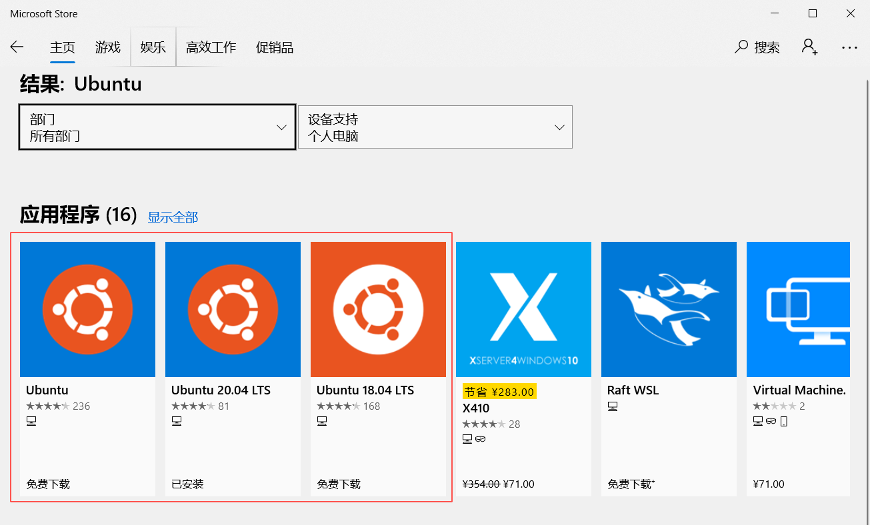870x526 pixels.
Task: Click the vertical scrollbar on the right
Action: tap(866, 300)
